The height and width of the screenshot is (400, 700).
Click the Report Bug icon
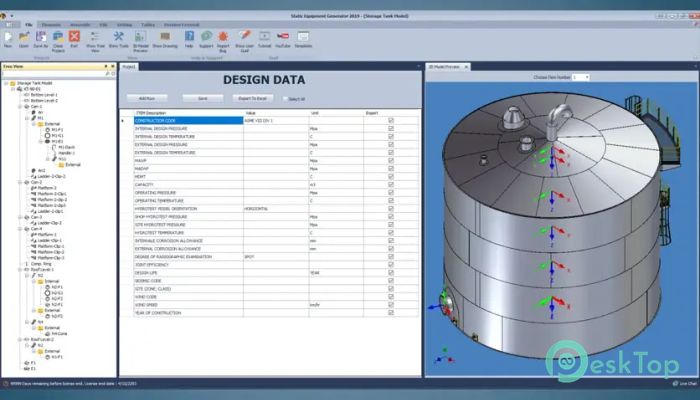222,36
